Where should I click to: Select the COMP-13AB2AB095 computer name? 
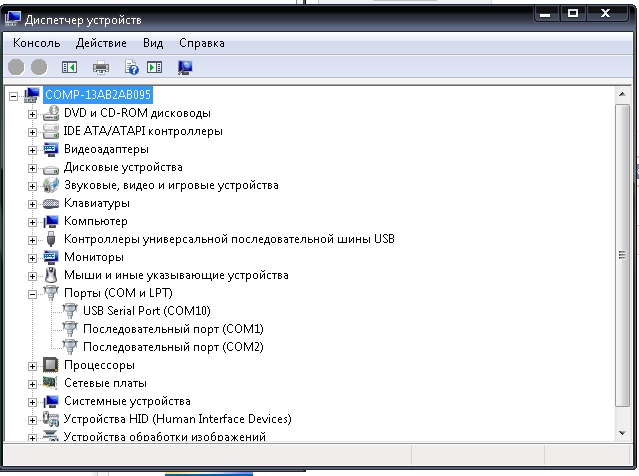coord(98,95)
